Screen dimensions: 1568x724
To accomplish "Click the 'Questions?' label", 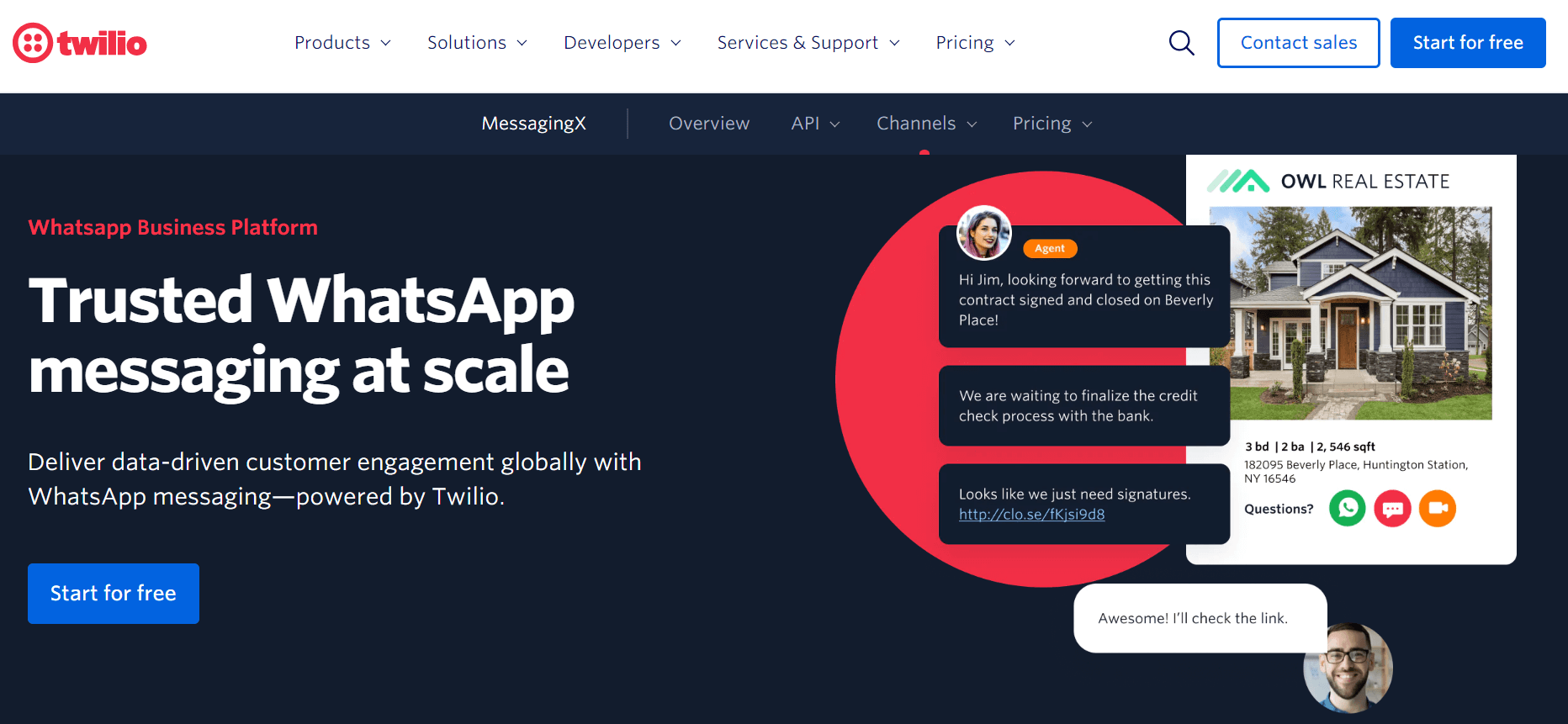I will 1279,509.
